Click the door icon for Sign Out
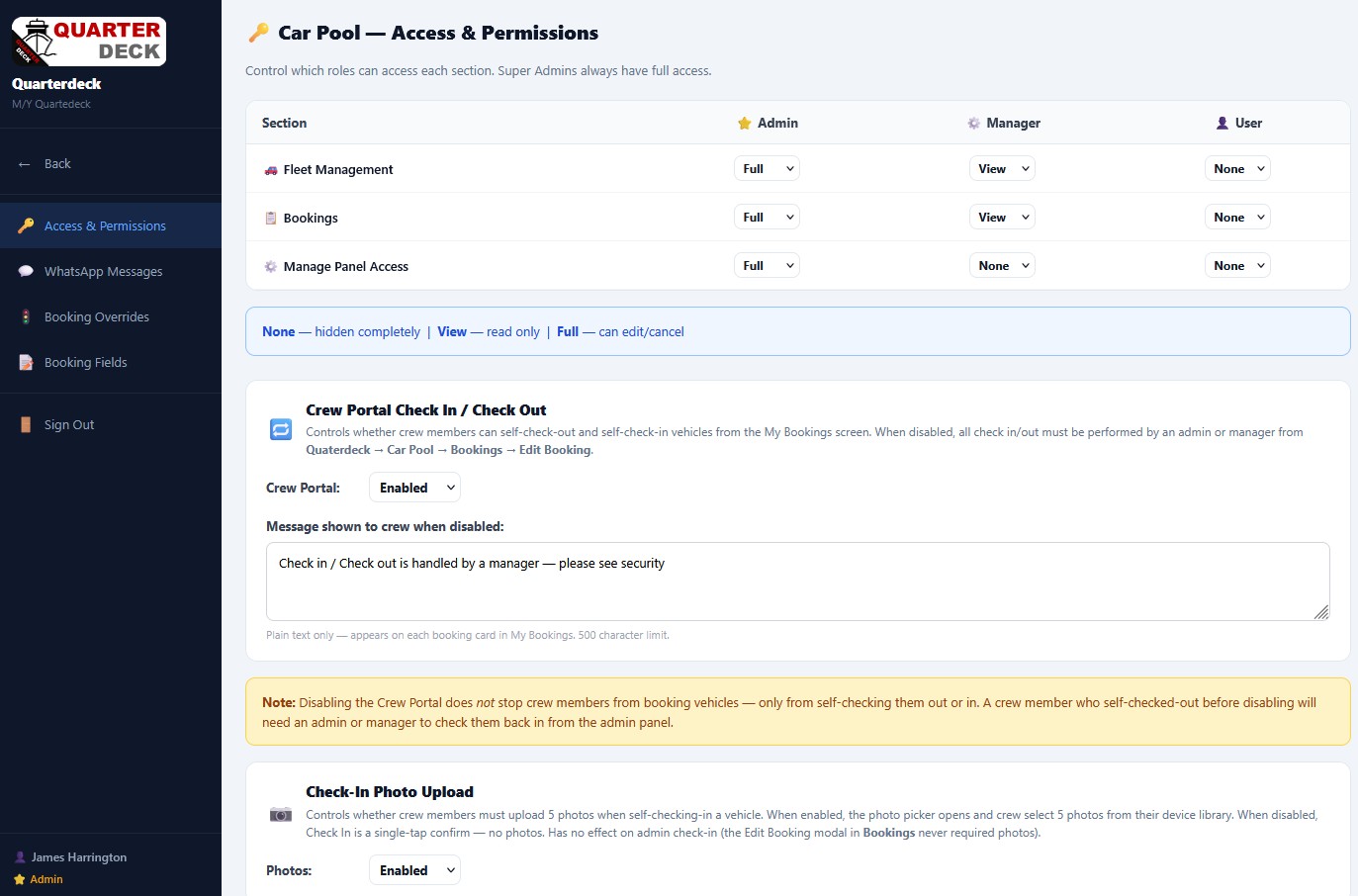 26,424
